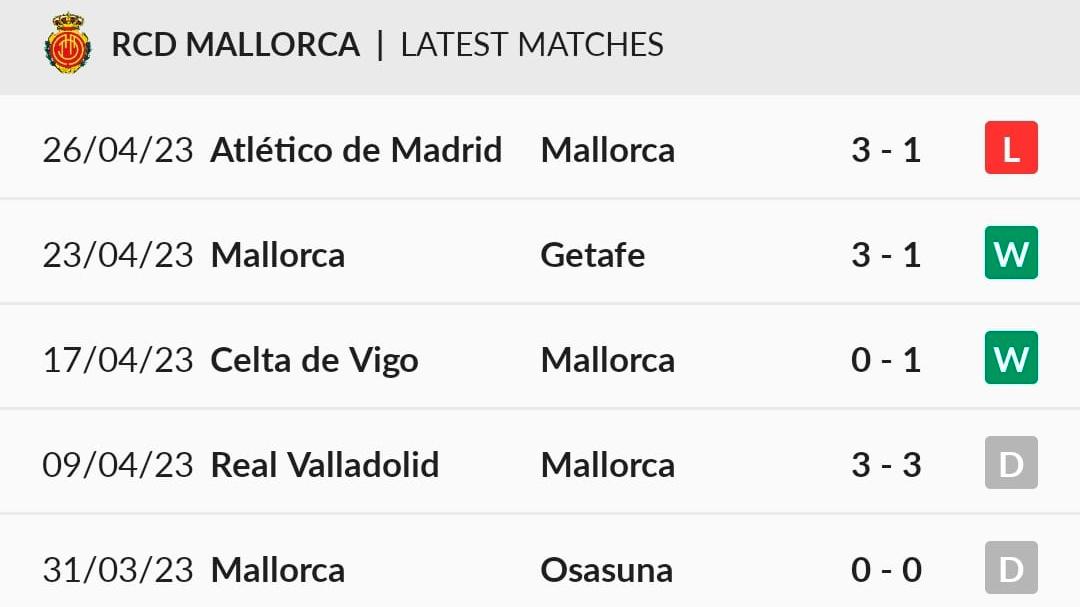Click the 3 - 3 score at Valladolid
The image size is (1080, 607).
coord(886,465)
